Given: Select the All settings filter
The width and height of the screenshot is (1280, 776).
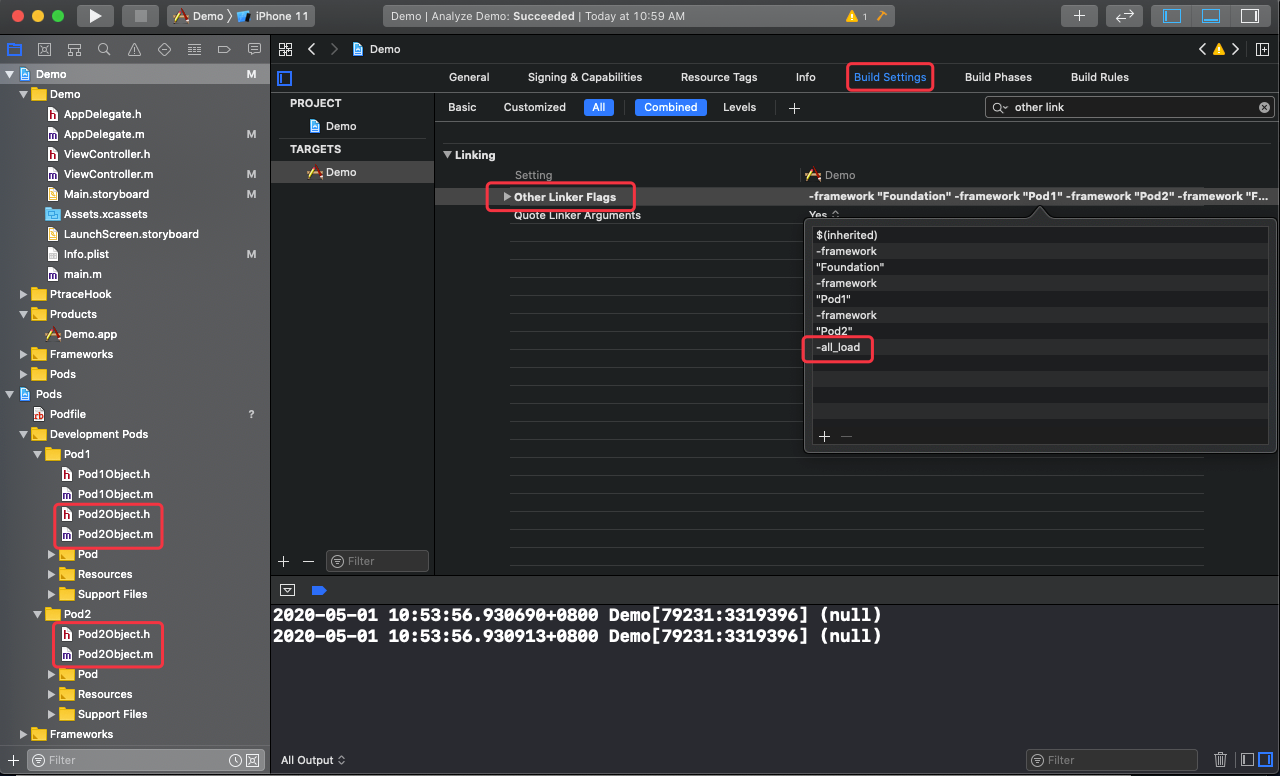Looking at the screenshot, I should click(x=599, y=107).
